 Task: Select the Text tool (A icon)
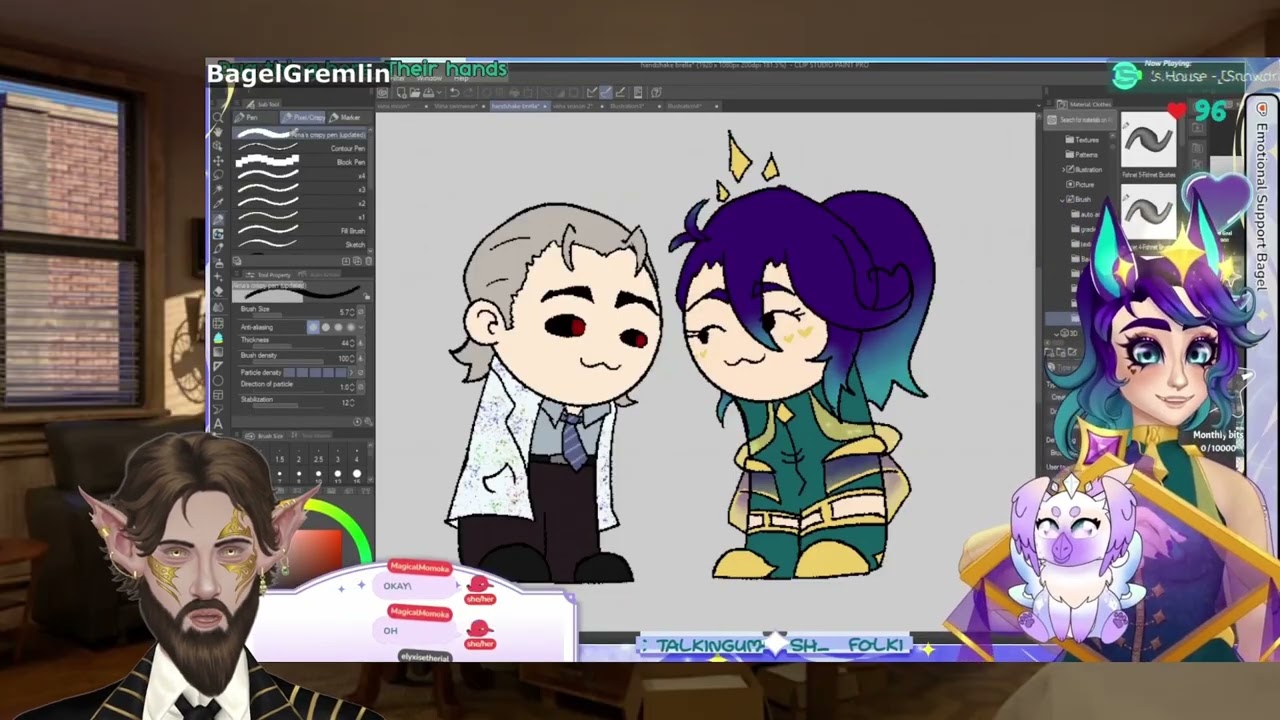tap(218, 424)
